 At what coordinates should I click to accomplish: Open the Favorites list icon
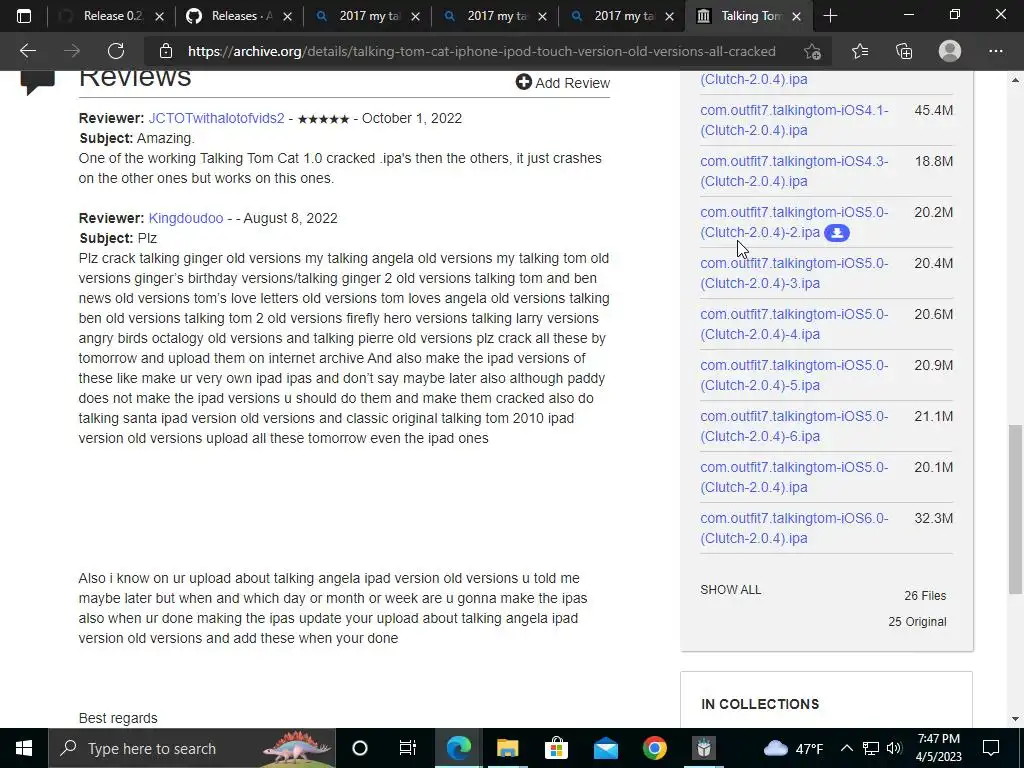coord(859,51)
